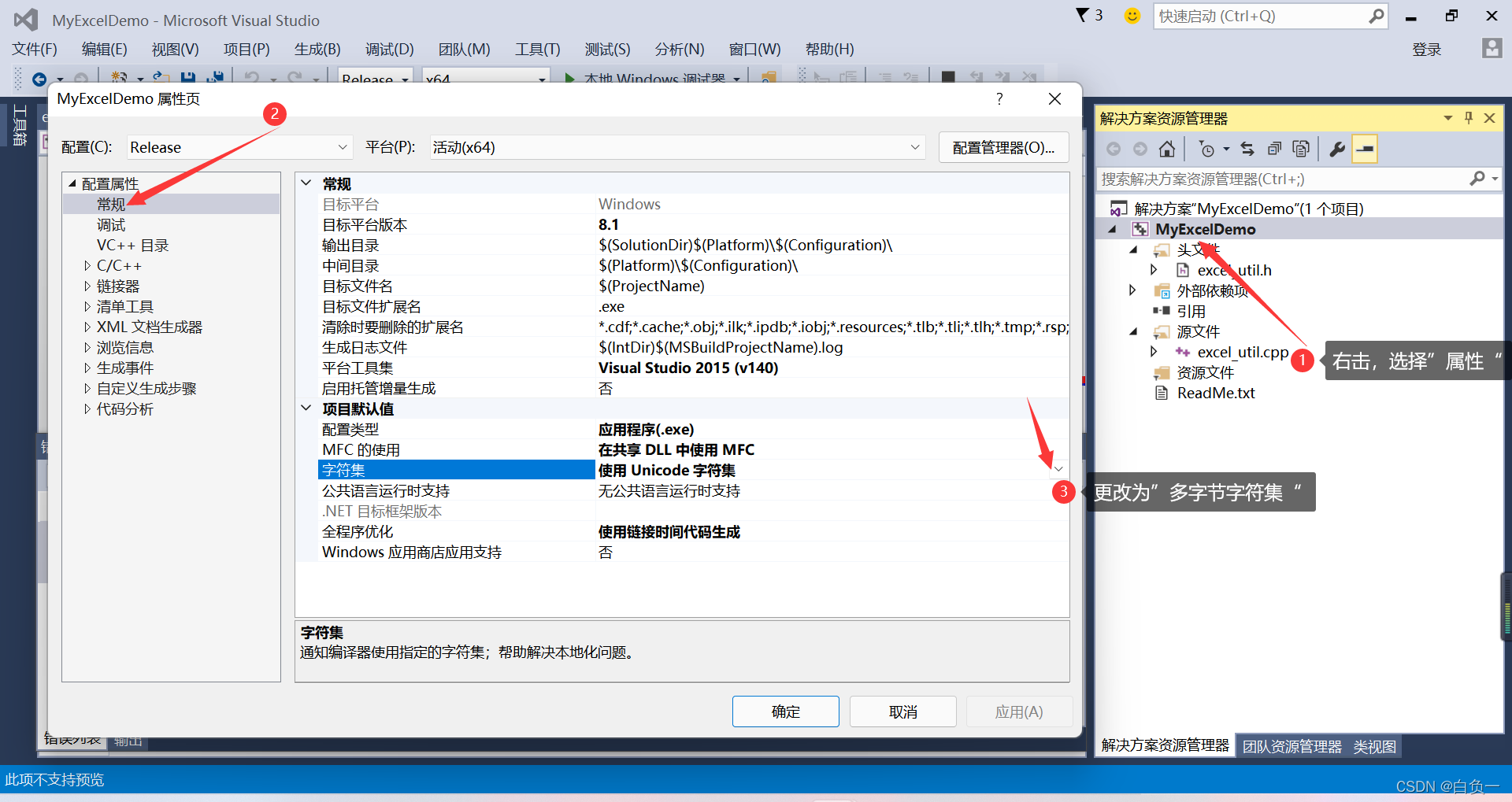Click the MyExcelDemo project icon
Screen dimensions: 1512x802
pos(1140,229)
